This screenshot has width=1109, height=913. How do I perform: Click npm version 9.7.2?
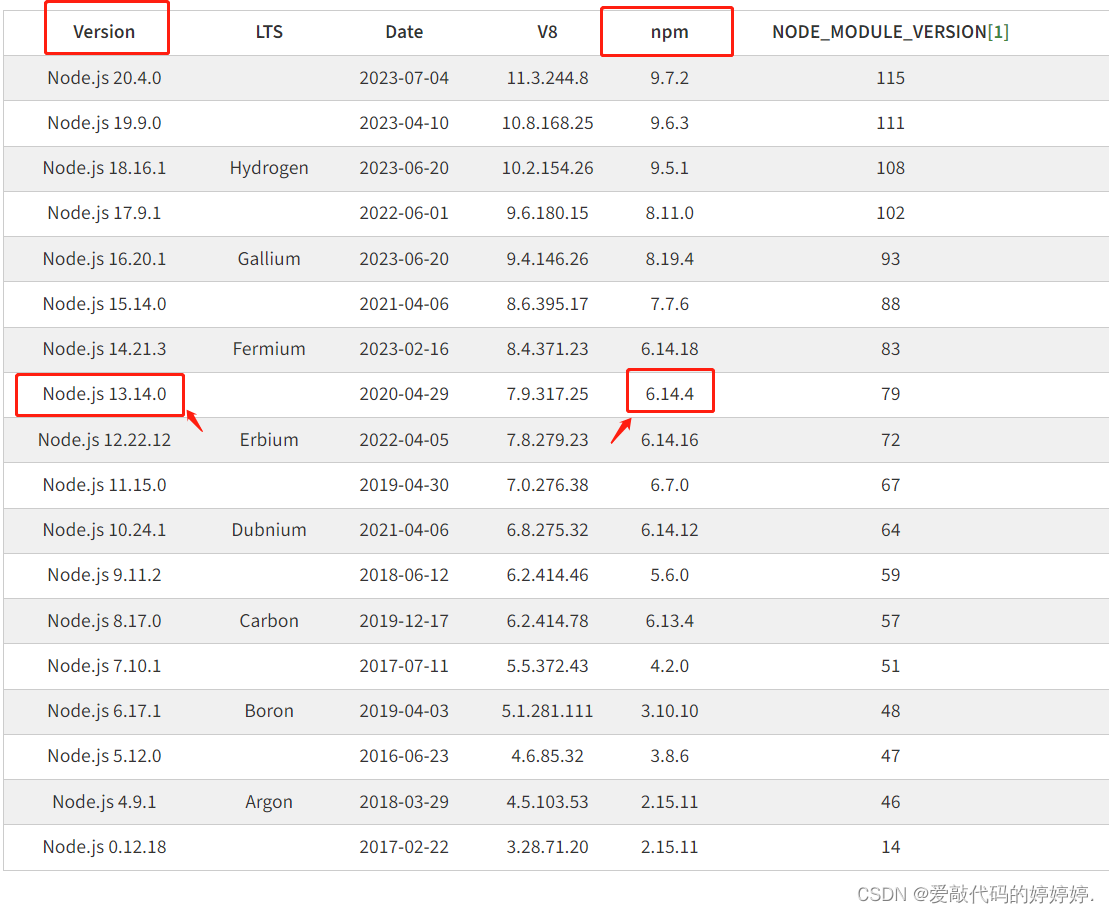[x=669, y=78]
